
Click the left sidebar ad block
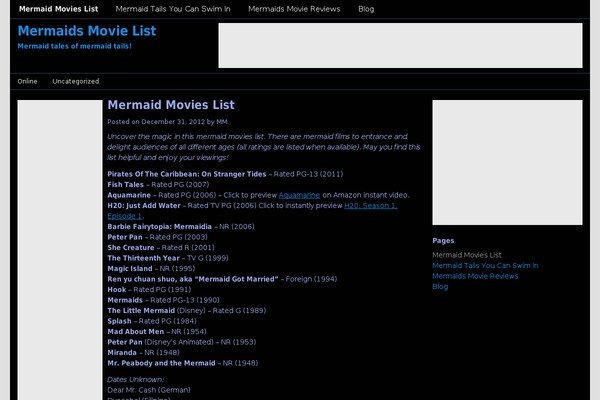coord(60,250)
